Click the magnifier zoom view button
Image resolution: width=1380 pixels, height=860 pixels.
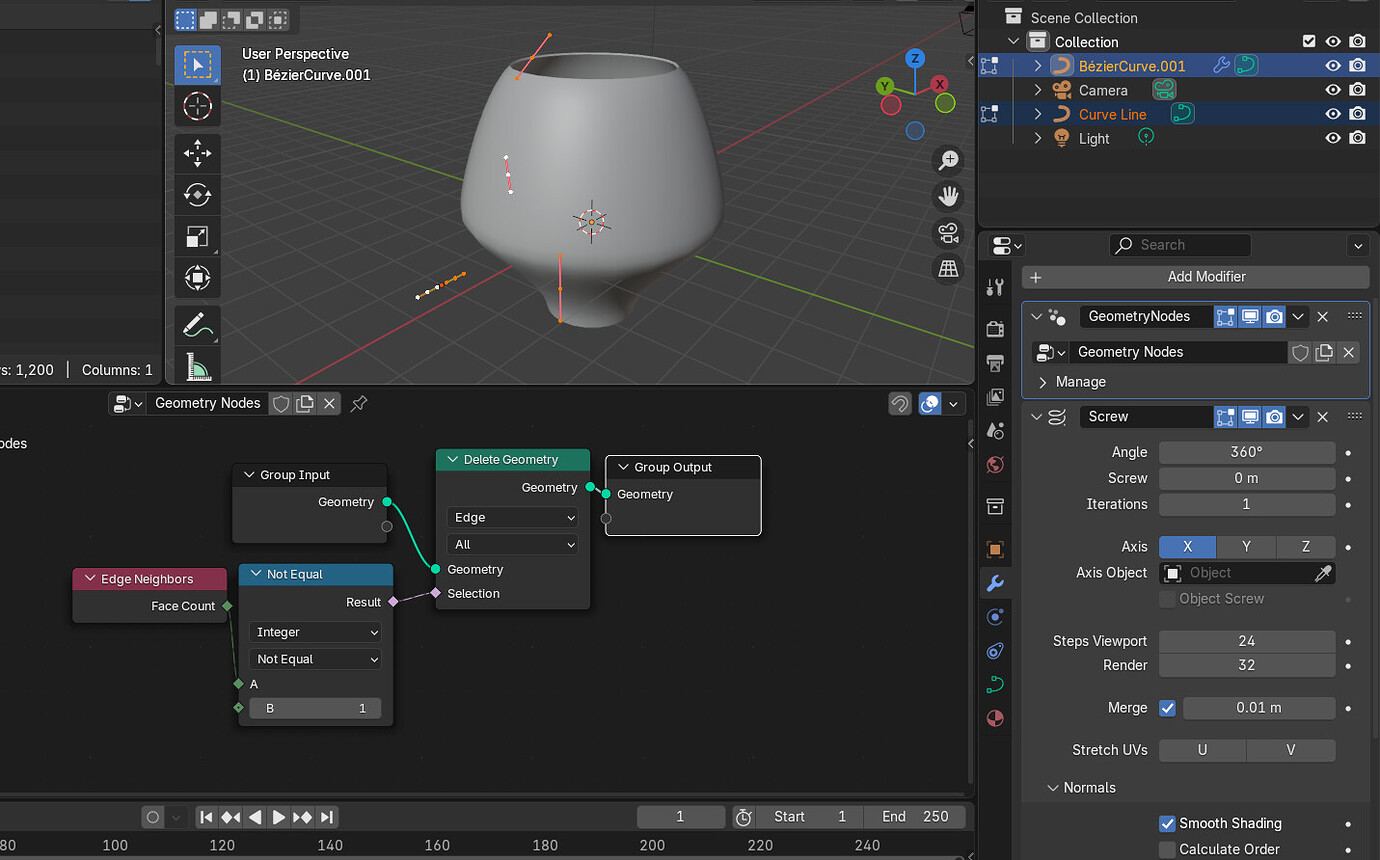point(948,160)
